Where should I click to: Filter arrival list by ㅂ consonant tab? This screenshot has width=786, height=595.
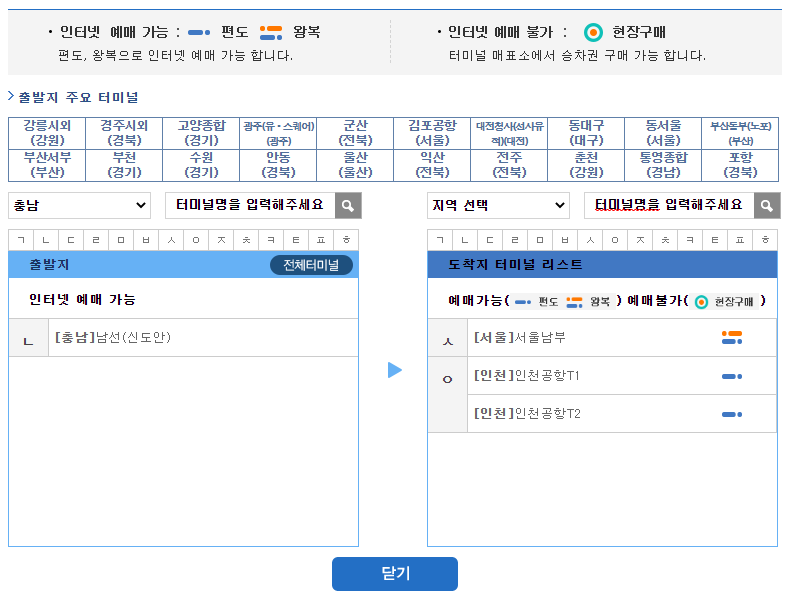pos(565,240)
